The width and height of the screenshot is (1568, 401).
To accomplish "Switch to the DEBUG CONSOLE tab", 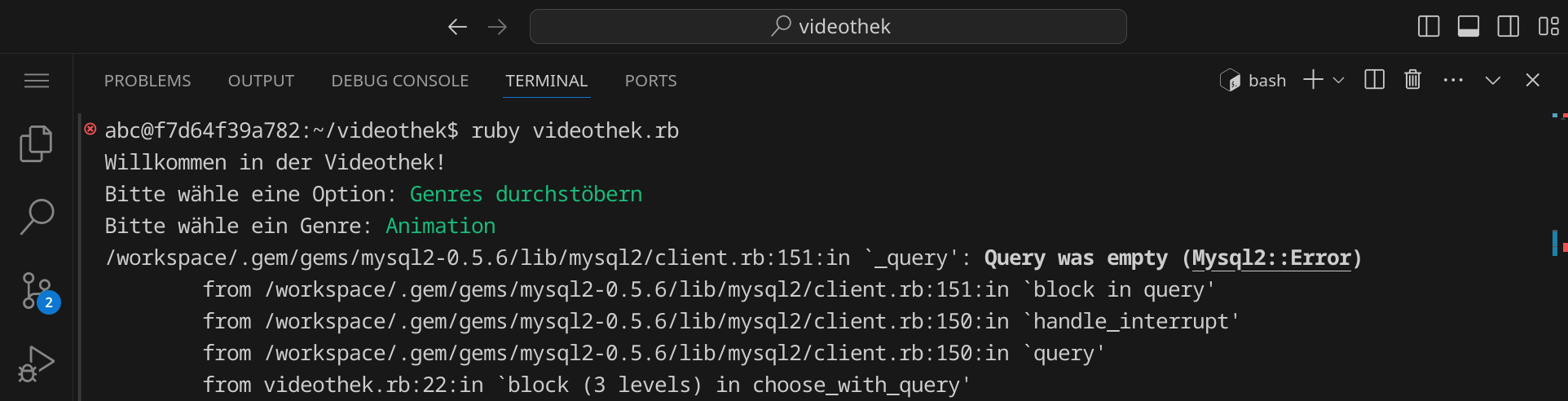I will point(399,81).
